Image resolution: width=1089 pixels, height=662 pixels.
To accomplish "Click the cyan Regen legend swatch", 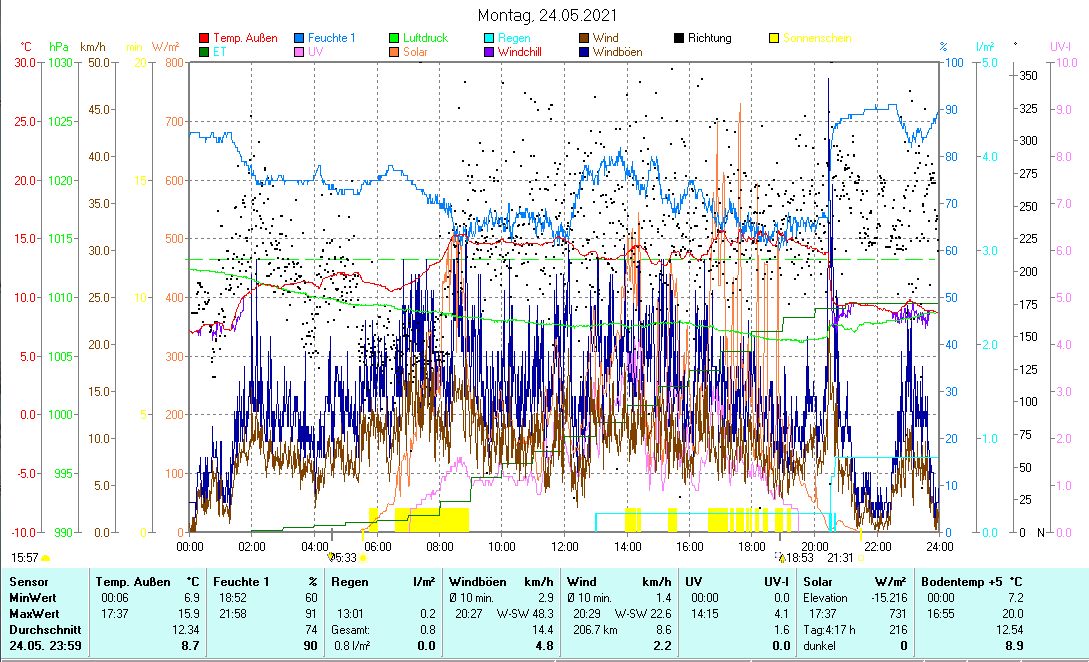I will click(x=489, y=38).
